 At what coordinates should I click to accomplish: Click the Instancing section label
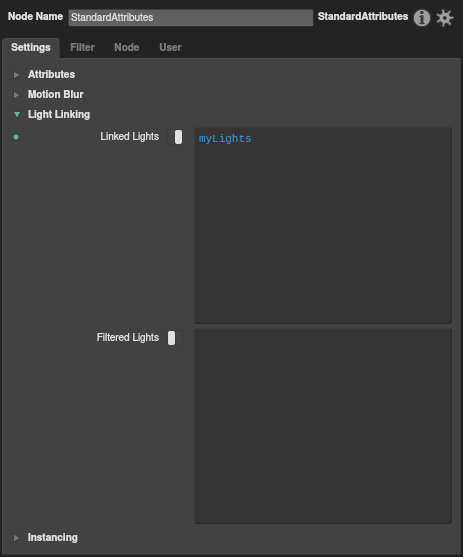(53, 537)
